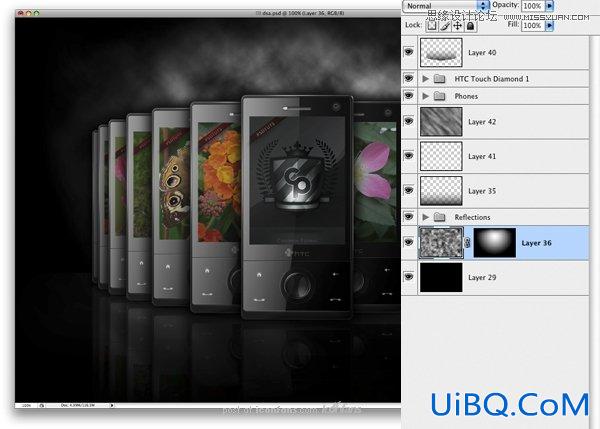This screenshot has width=600, height=429.
Task: Select Layer 35 thumbnail
Action: (441, 191)
